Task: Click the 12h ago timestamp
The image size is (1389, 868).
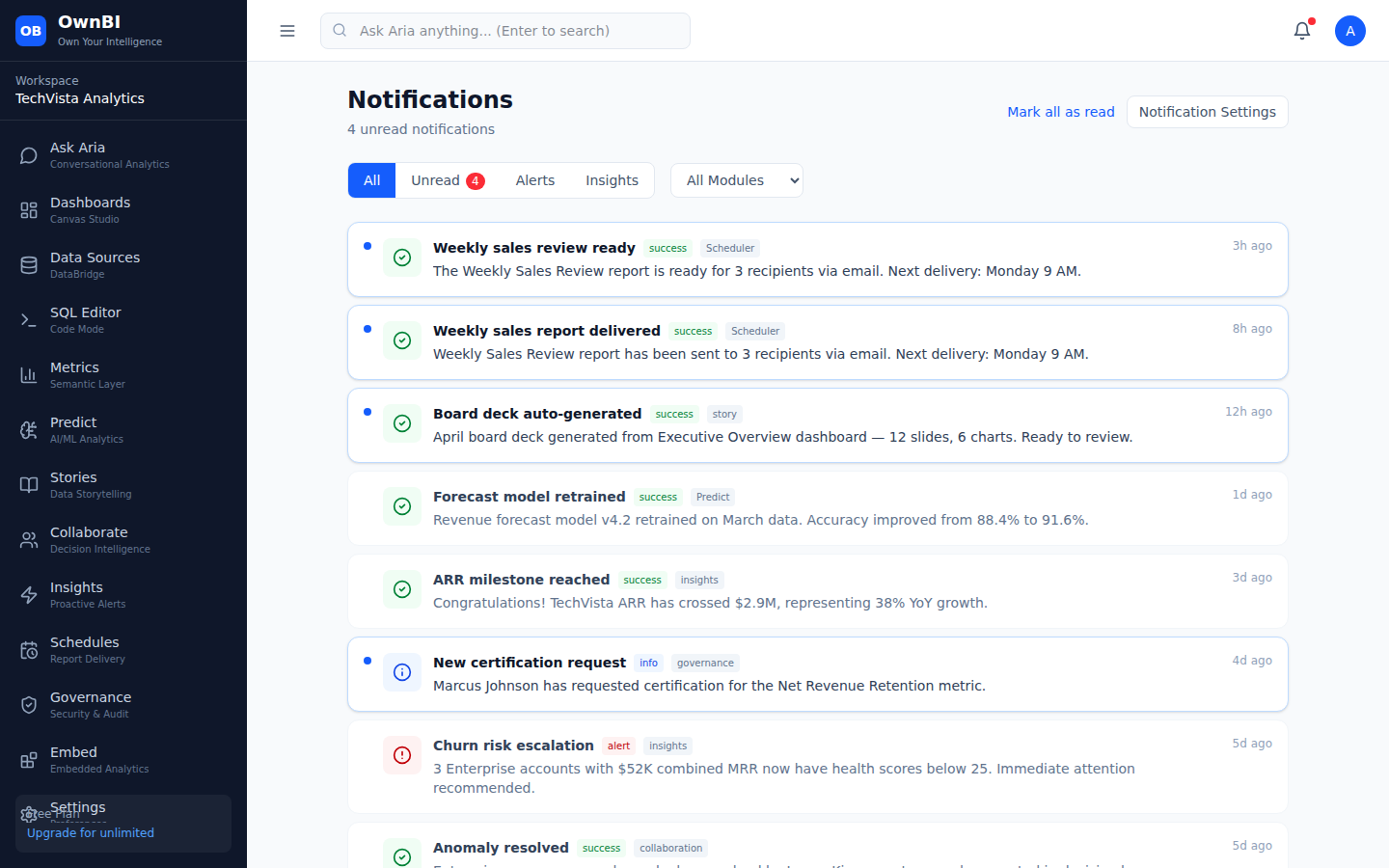Action: click(x=1248, y=412)
